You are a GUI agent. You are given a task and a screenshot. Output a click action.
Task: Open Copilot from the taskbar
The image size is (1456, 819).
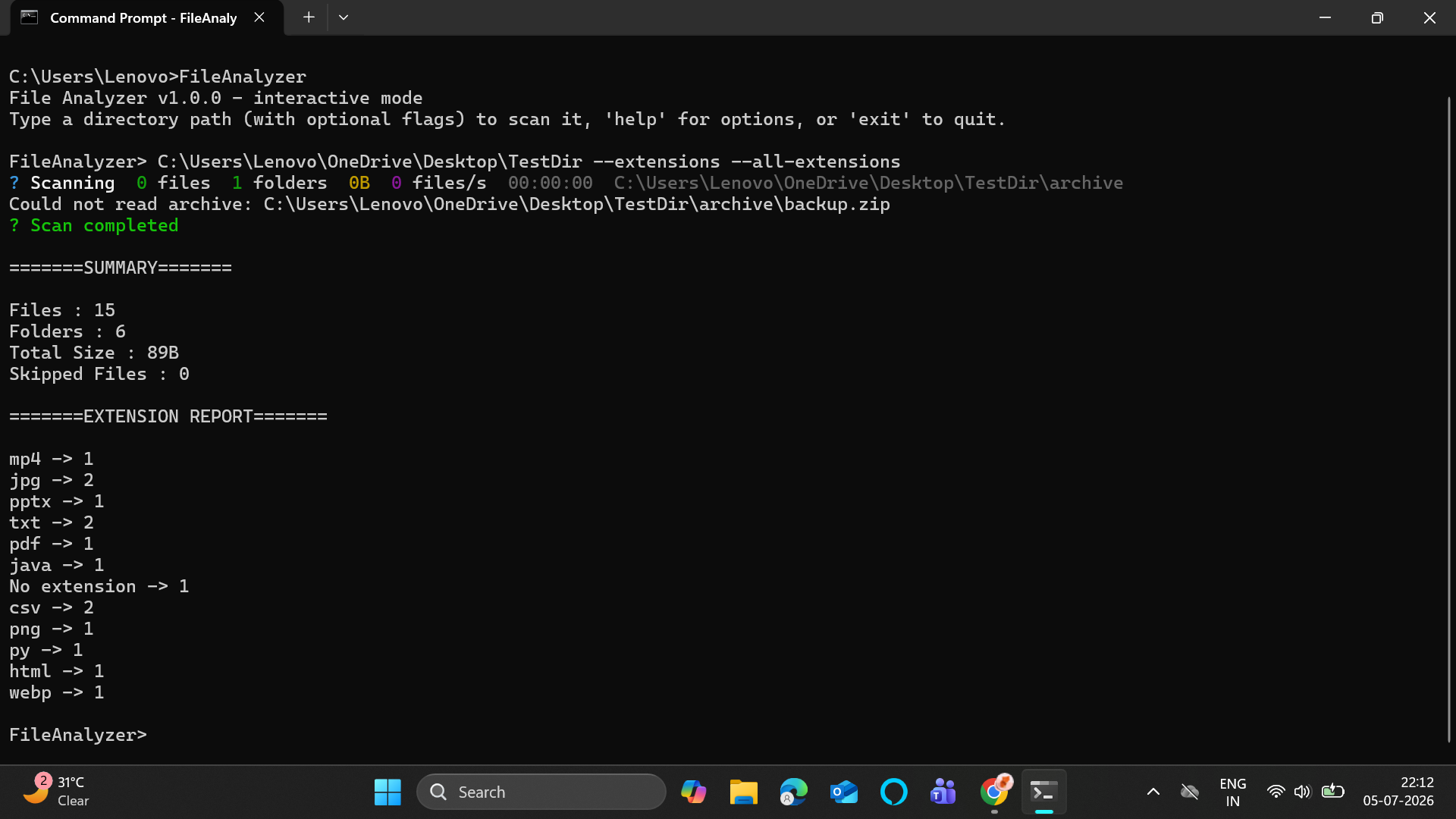click(x=693, y=792)
